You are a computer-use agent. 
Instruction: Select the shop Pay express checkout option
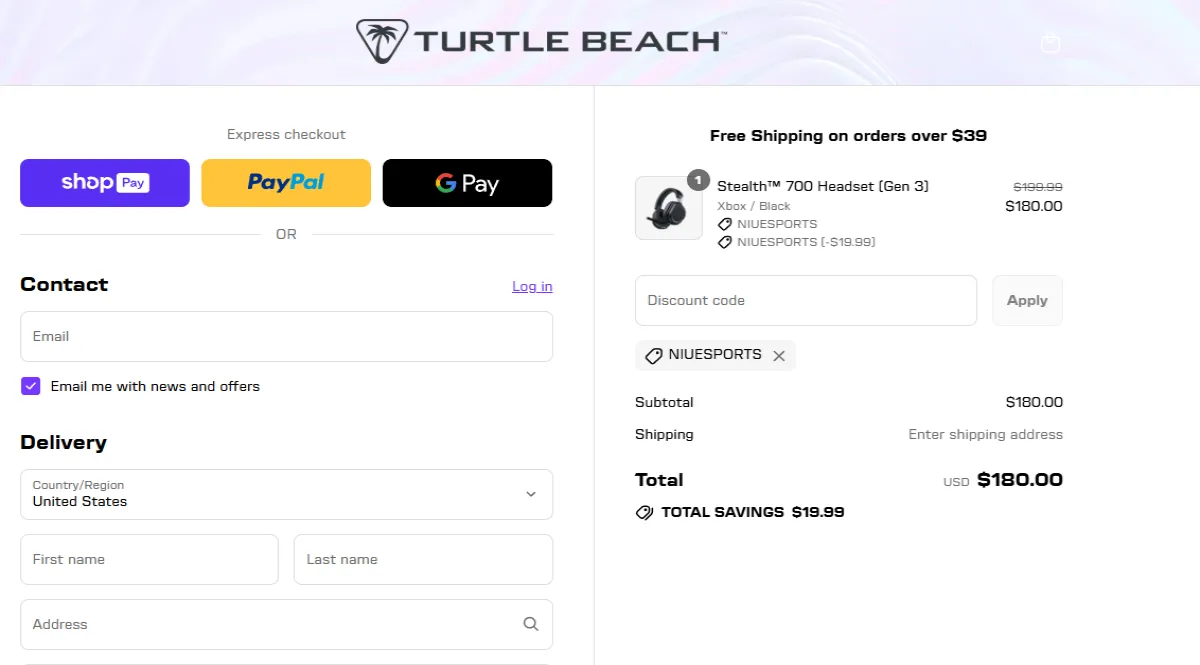pos(104,182)
